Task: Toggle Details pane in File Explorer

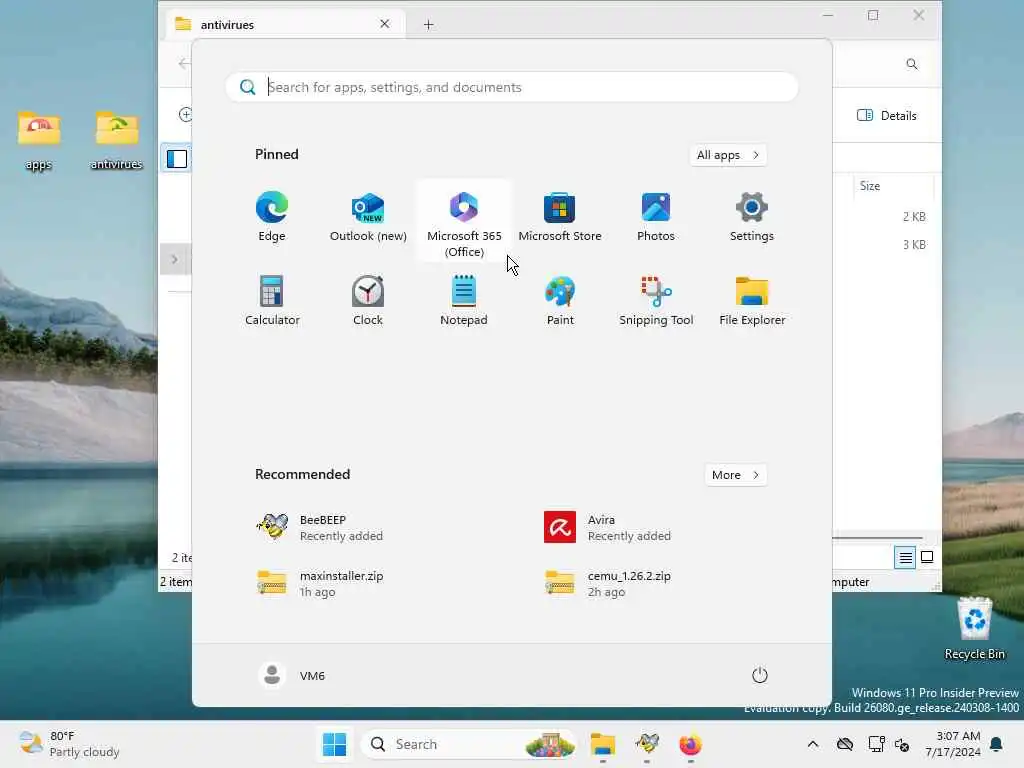Action: (x=886, y=116)
